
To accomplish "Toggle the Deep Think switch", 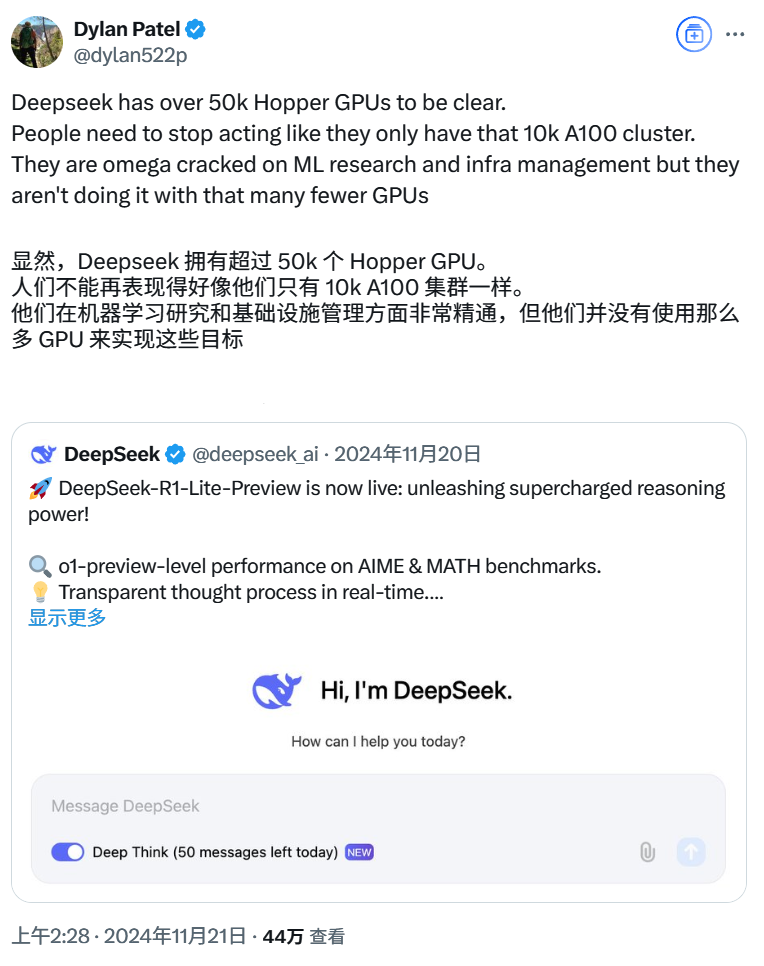I will pyautogui.click(x=68, y=852).
